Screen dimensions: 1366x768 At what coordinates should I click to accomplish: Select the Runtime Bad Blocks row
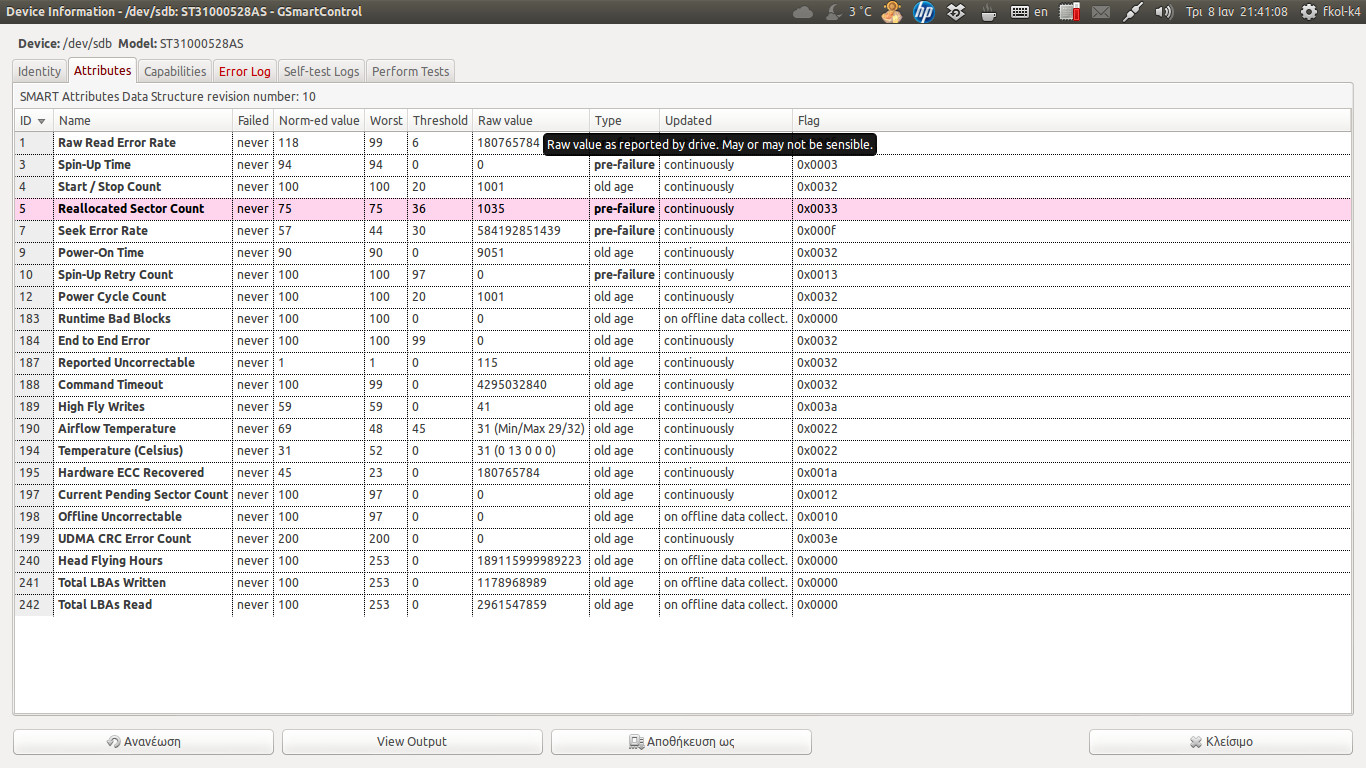tap(683, 319)
